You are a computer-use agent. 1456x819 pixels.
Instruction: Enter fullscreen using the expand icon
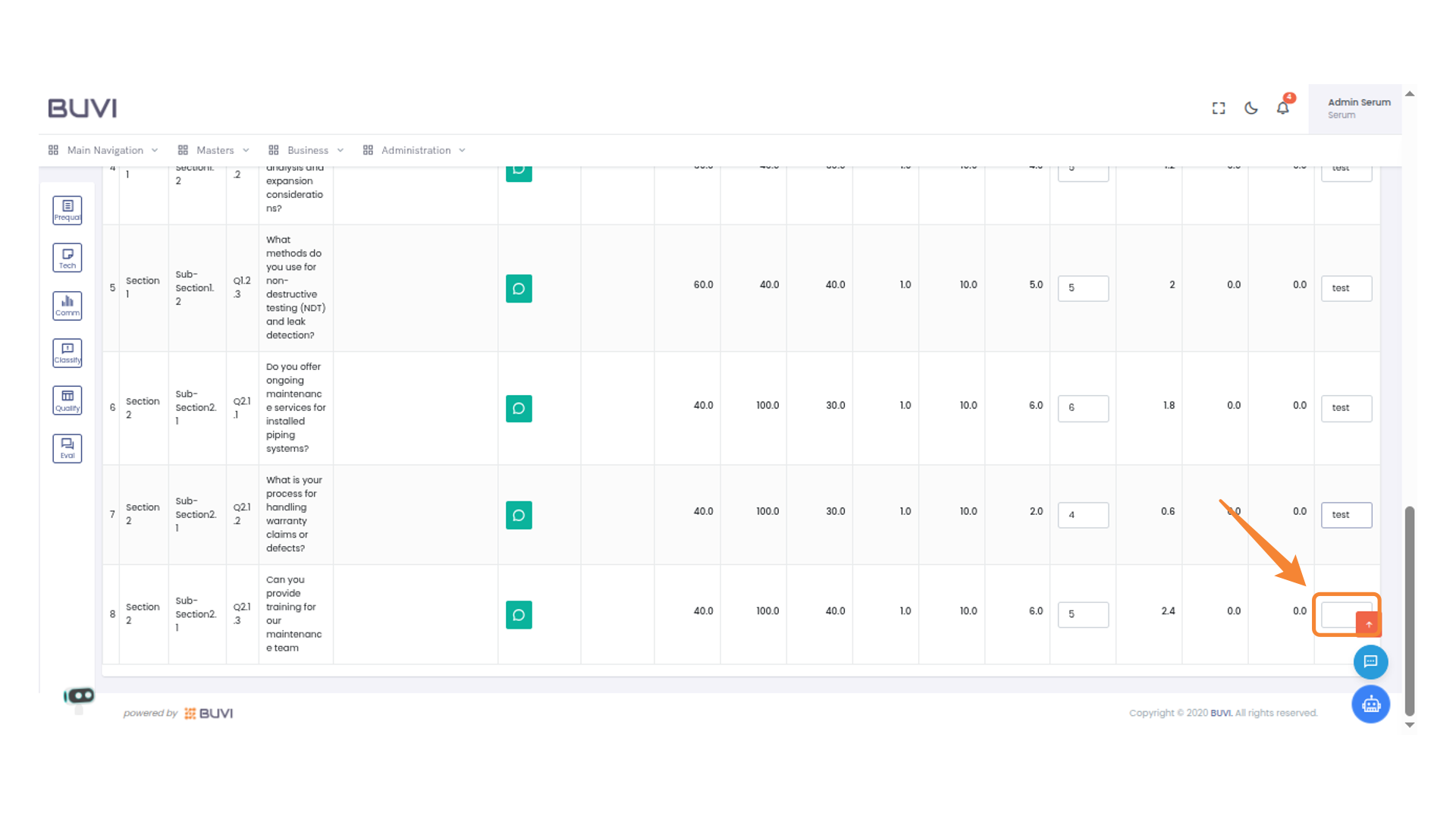1218,108
